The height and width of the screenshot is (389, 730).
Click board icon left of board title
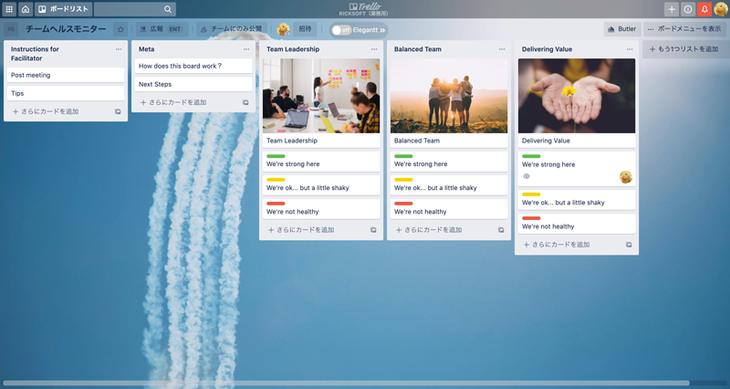[x=11, y=29]
